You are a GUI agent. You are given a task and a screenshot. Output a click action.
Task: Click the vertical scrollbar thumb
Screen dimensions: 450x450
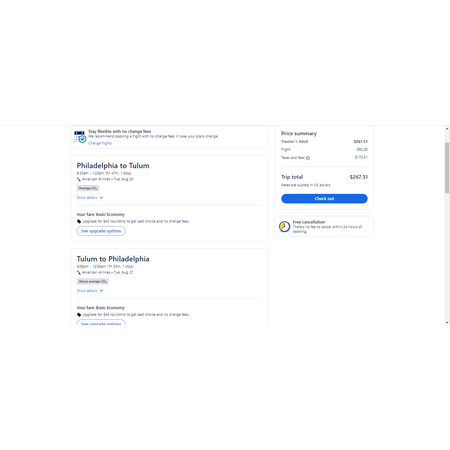coord(447,168)
